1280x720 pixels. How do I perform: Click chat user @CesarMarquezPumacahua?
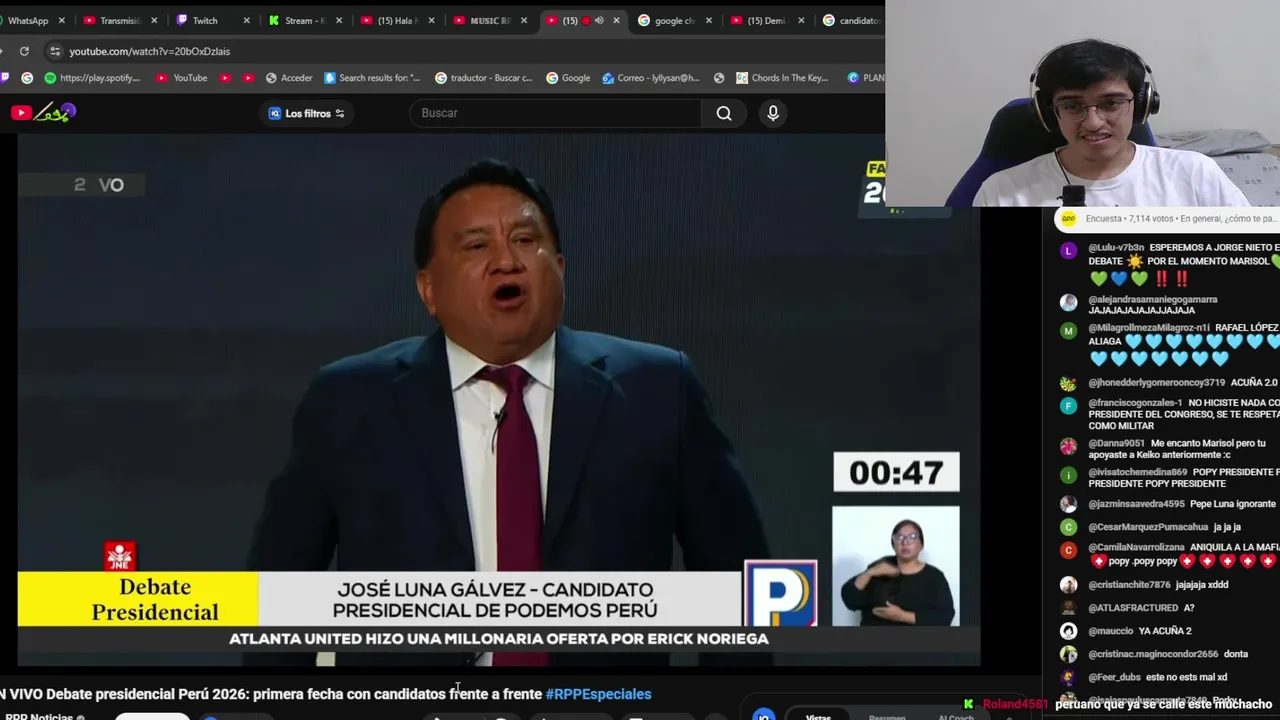click(x=1148, y=527)
